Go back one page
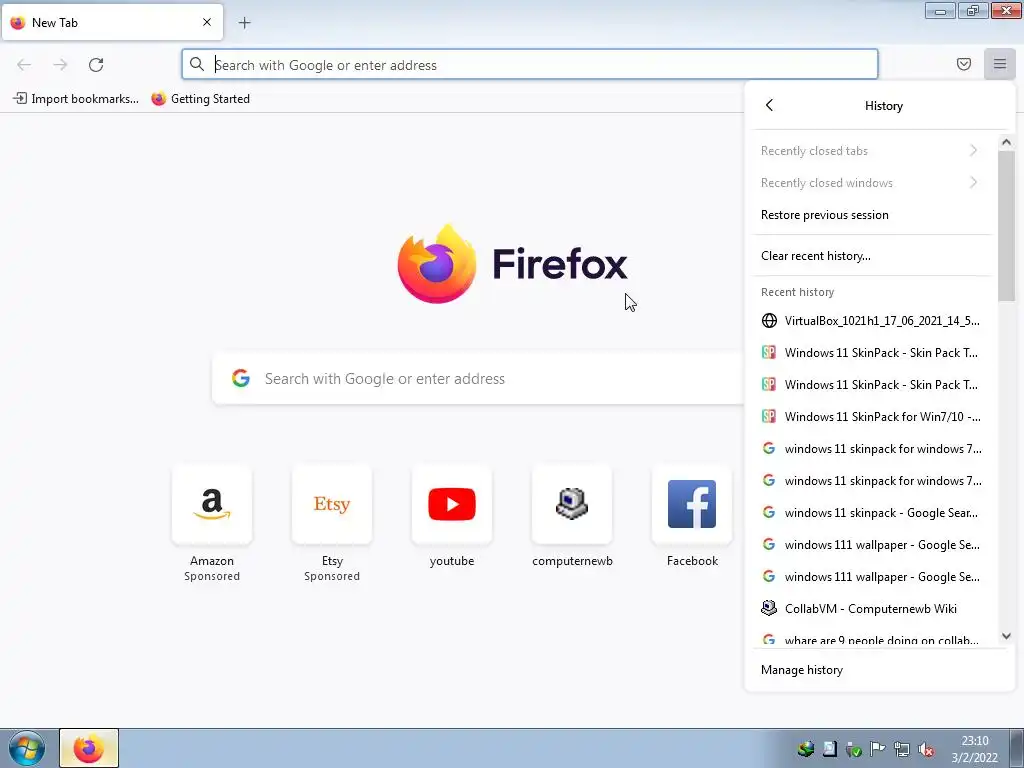This screenshot has height=768, width=1024. pyautogui.click(x=24, y=65)
